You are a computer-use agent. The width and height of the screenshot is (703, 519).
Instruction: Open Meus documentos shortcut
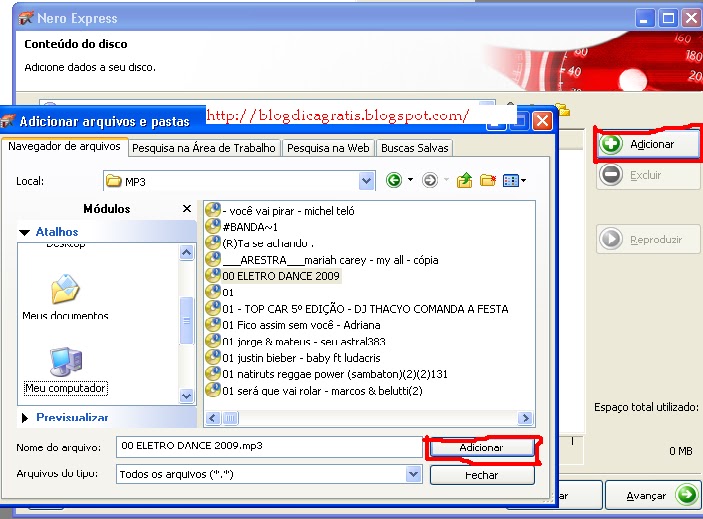[65, 297]
